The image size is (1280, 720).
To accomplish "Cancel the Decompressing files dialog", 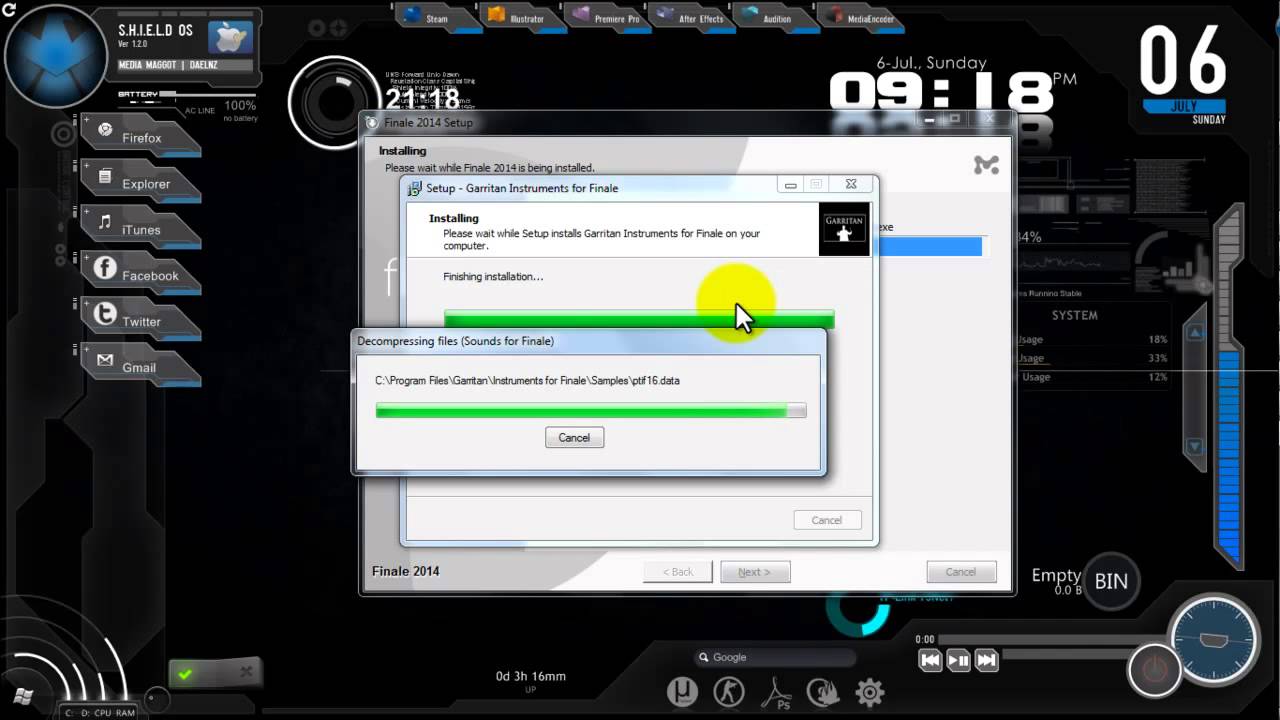I will coord(574,437).
